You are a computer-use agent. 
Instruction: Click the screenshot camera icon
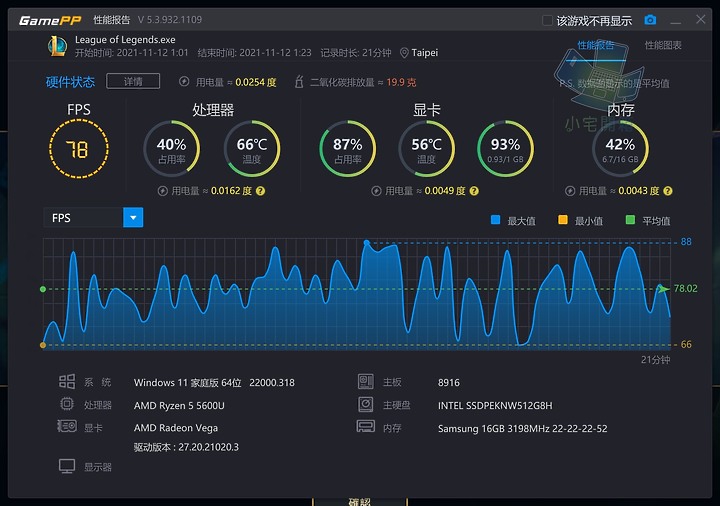tap(650, 20)
